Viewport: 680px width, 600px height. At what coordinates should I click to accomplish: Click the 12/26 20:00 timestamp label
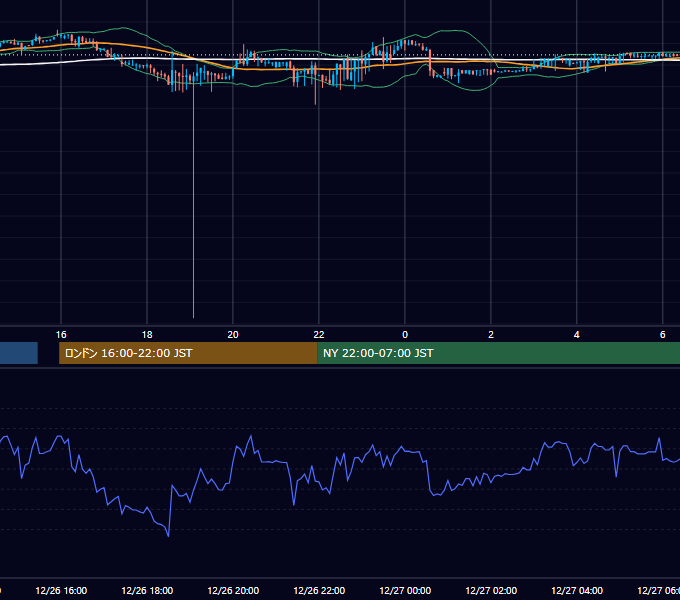click(233, 591)
